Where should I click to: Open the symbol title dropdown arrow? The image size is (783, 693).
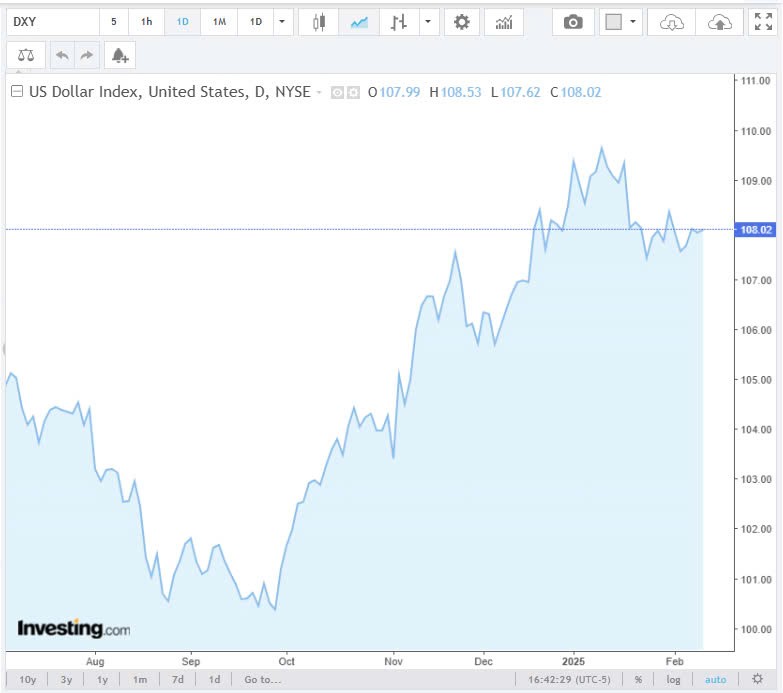click(x=319, y=92)
